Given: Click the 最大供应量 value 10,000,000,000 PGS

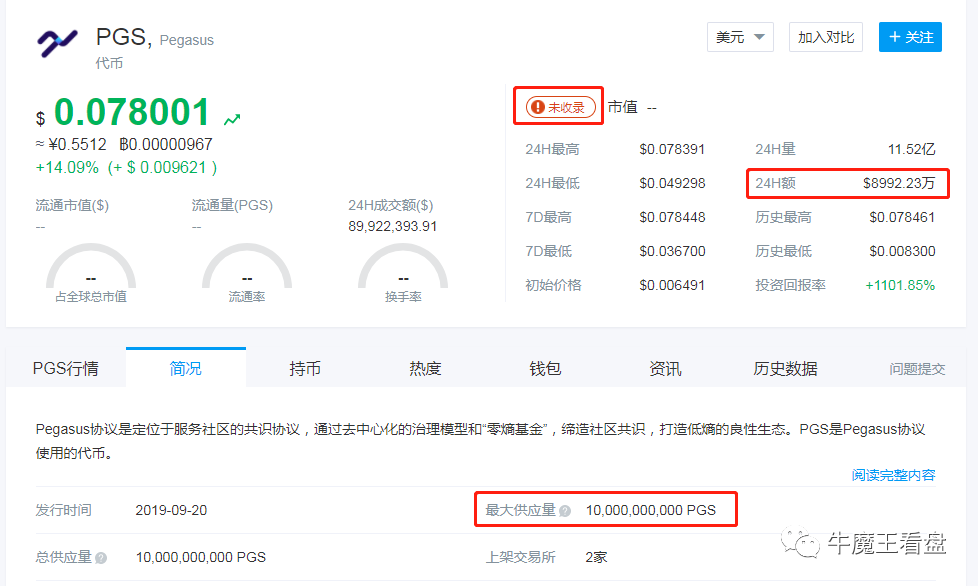Looking at the screenshot, I should click(x=651, y=511).
